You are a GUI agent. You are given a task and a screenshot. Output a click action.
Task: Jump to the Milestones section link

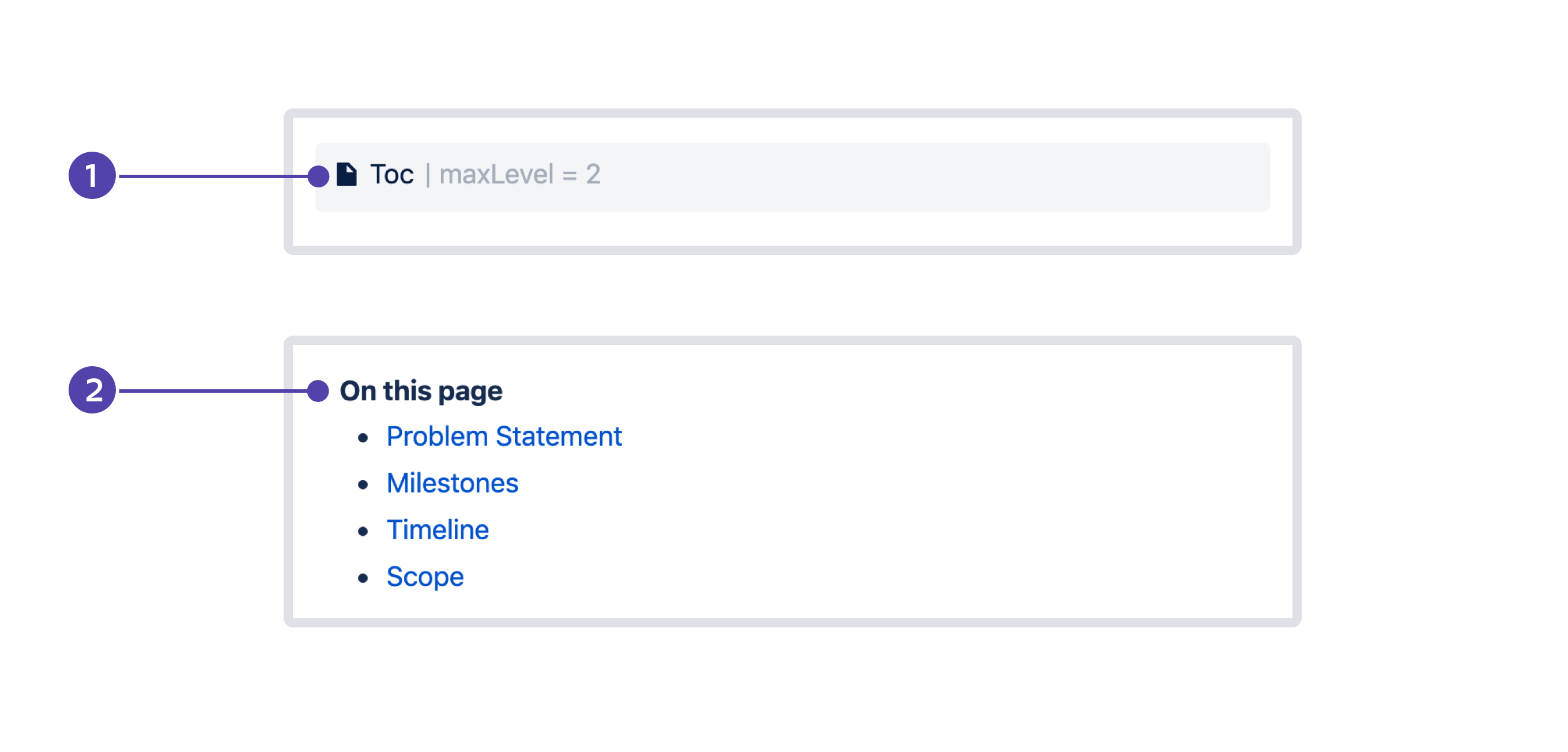[453, 483]
